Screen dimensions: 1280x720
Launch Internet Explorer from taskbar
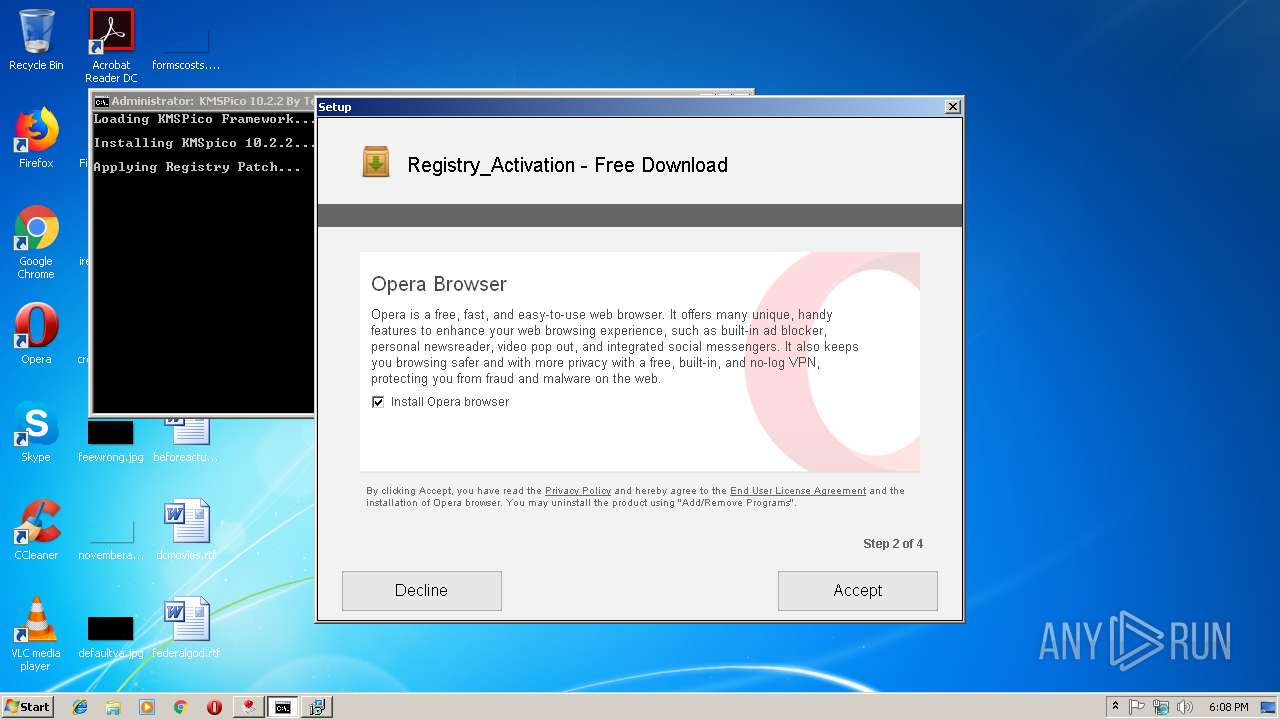tap(80, 707)
